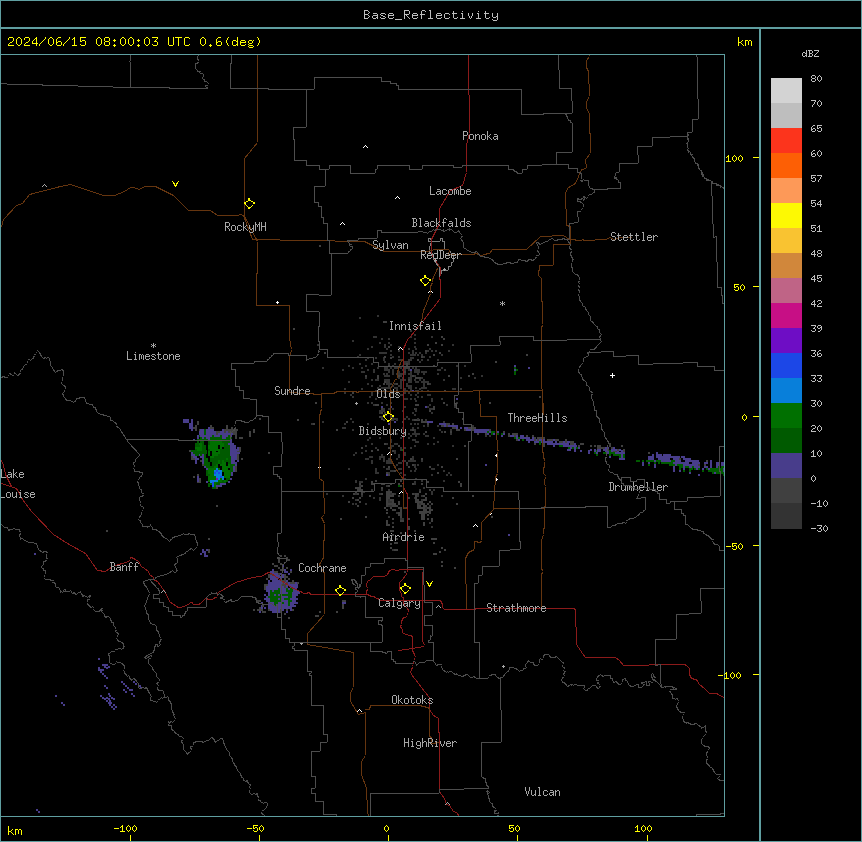862x842 pixels.
Task: Select the white asterisk east of Innisfail
Action: tap(502, 303)
